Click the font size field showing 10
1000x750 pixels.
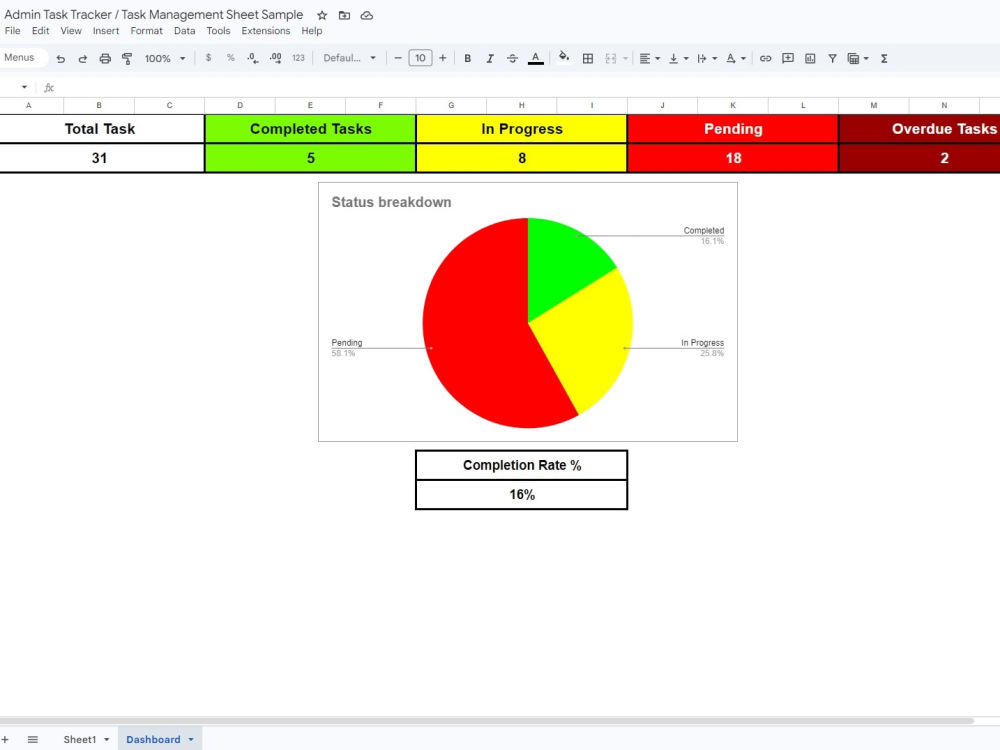[420, 58]
